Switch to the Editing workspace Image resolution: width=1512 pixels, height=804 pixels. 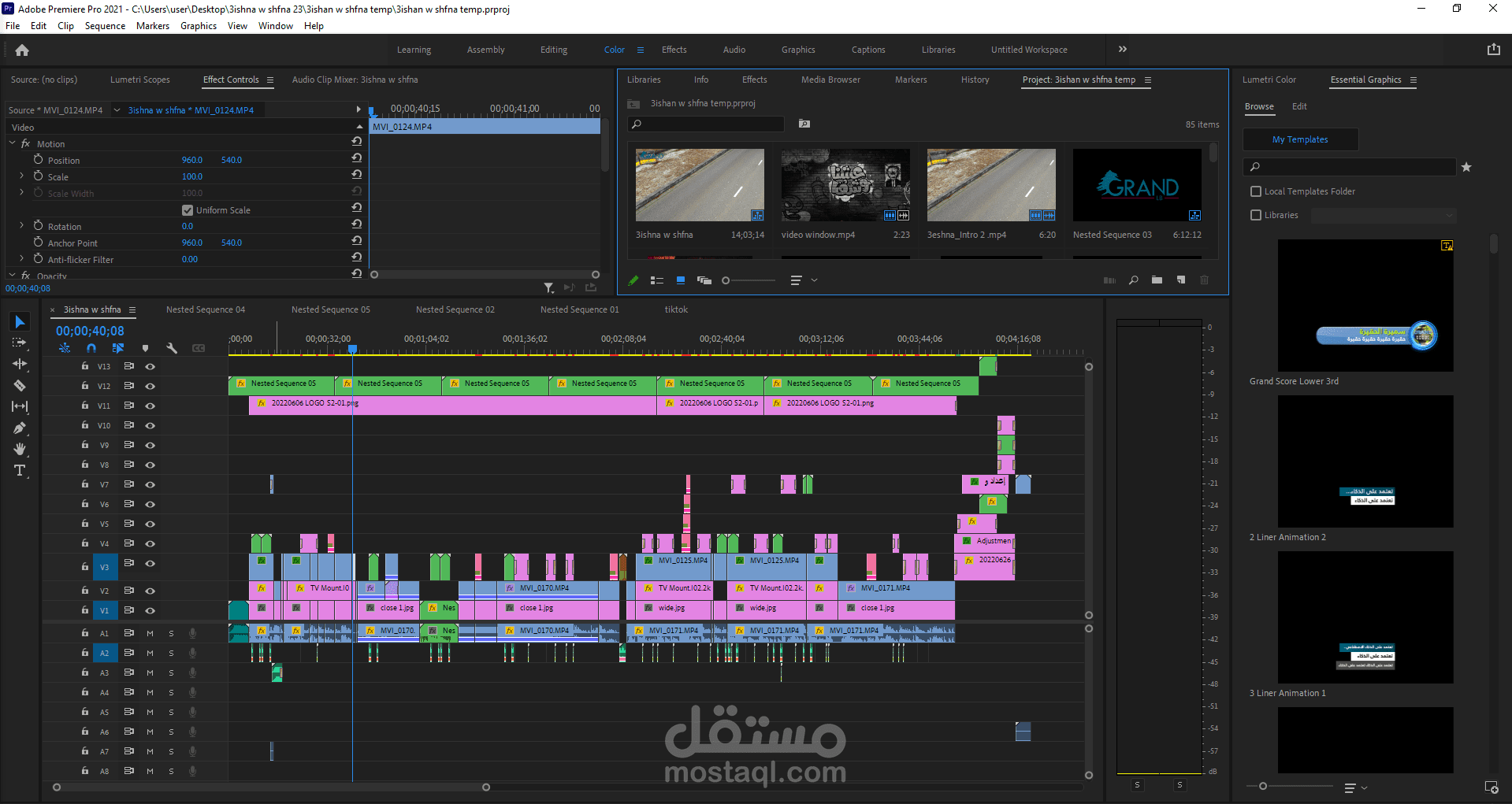point(554,50)
